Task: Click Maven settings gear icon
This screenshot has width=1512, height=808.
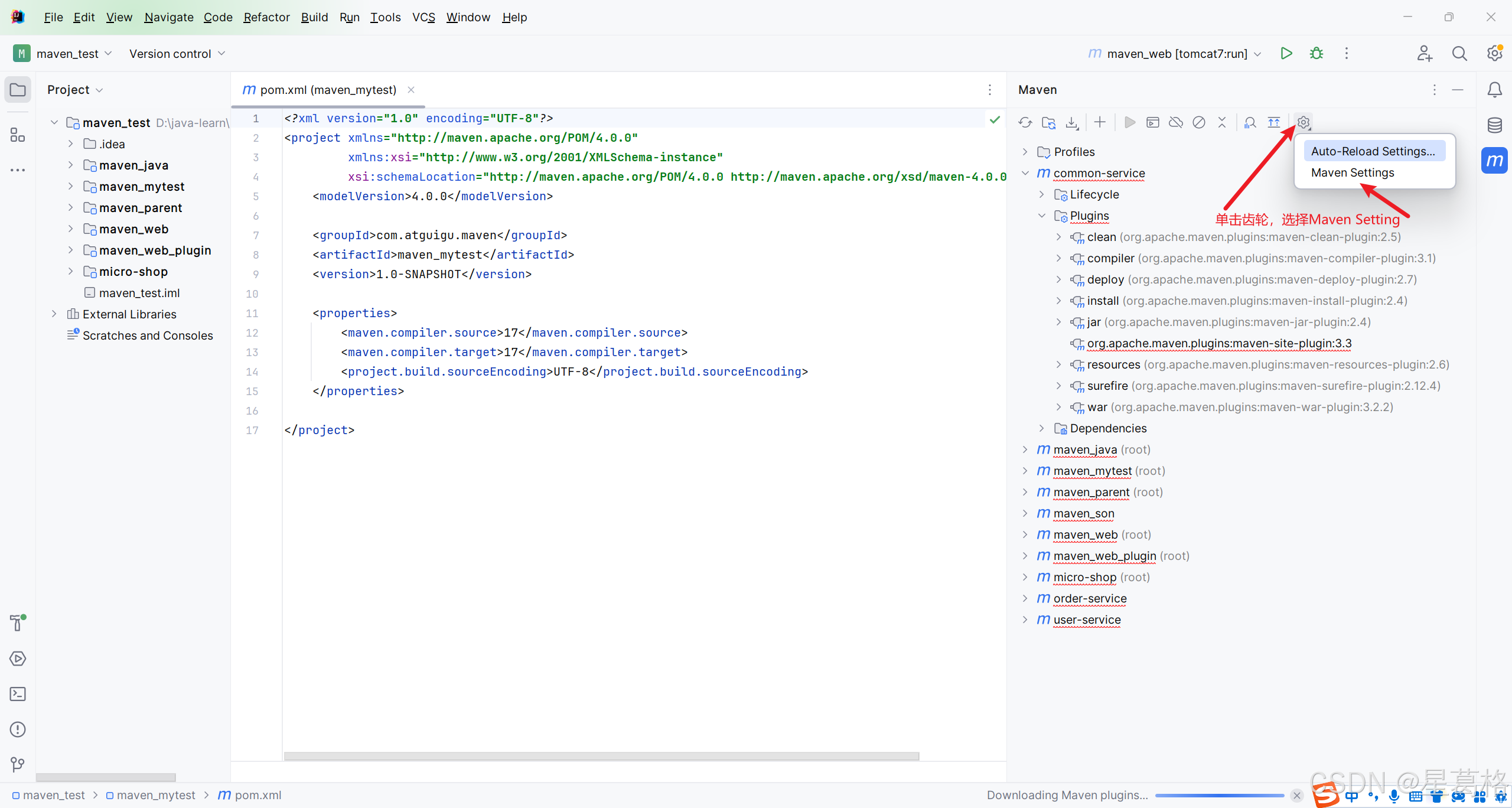Action: pos(1304,122)
